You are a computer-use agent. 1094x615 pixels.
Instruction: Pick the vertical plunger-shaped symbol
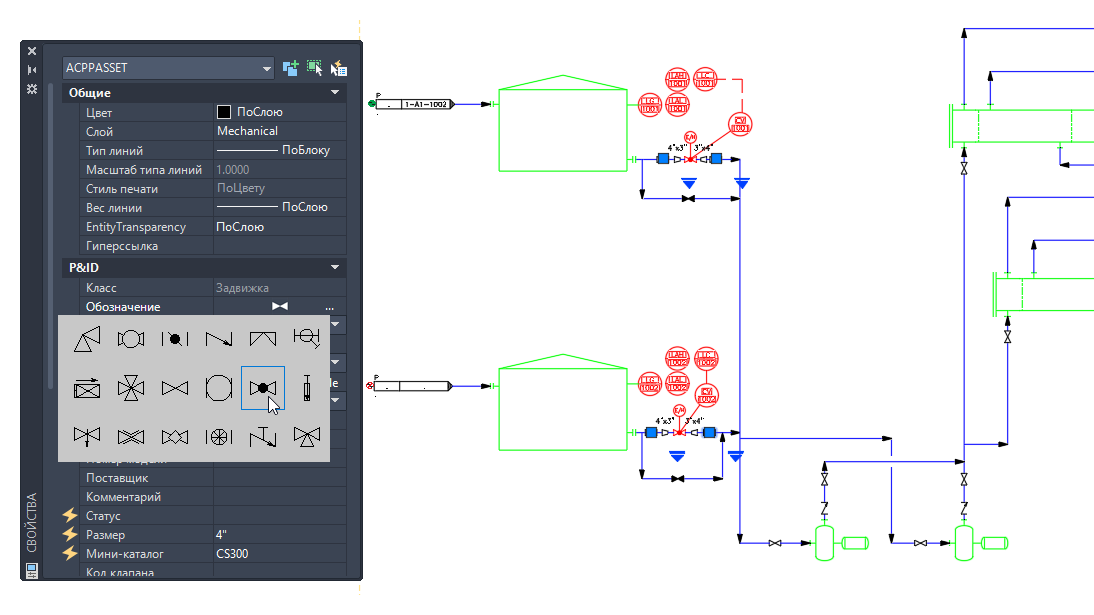306,388
